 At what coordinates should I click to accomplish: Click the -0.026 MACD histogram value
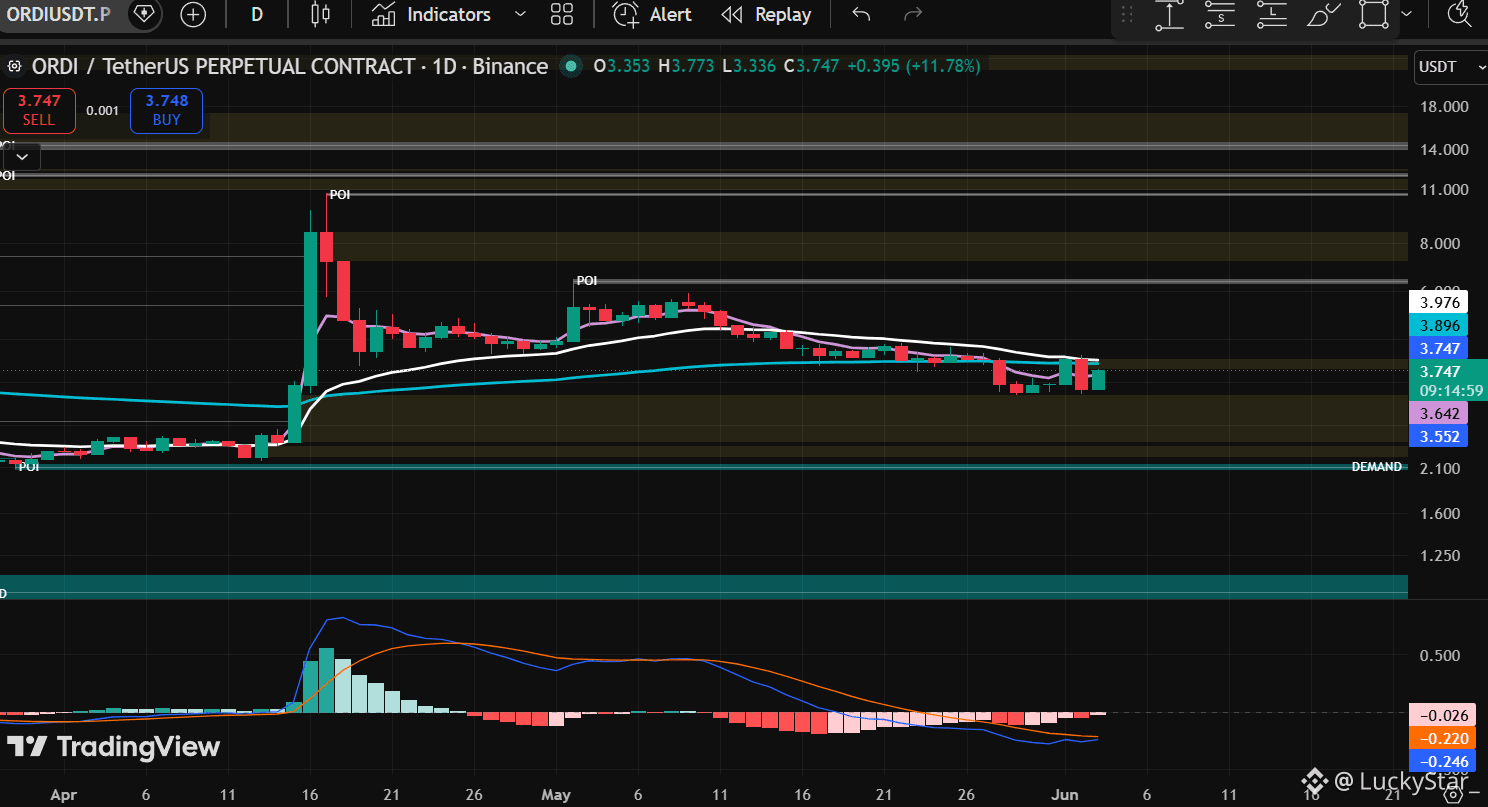tap(1443, 715)
